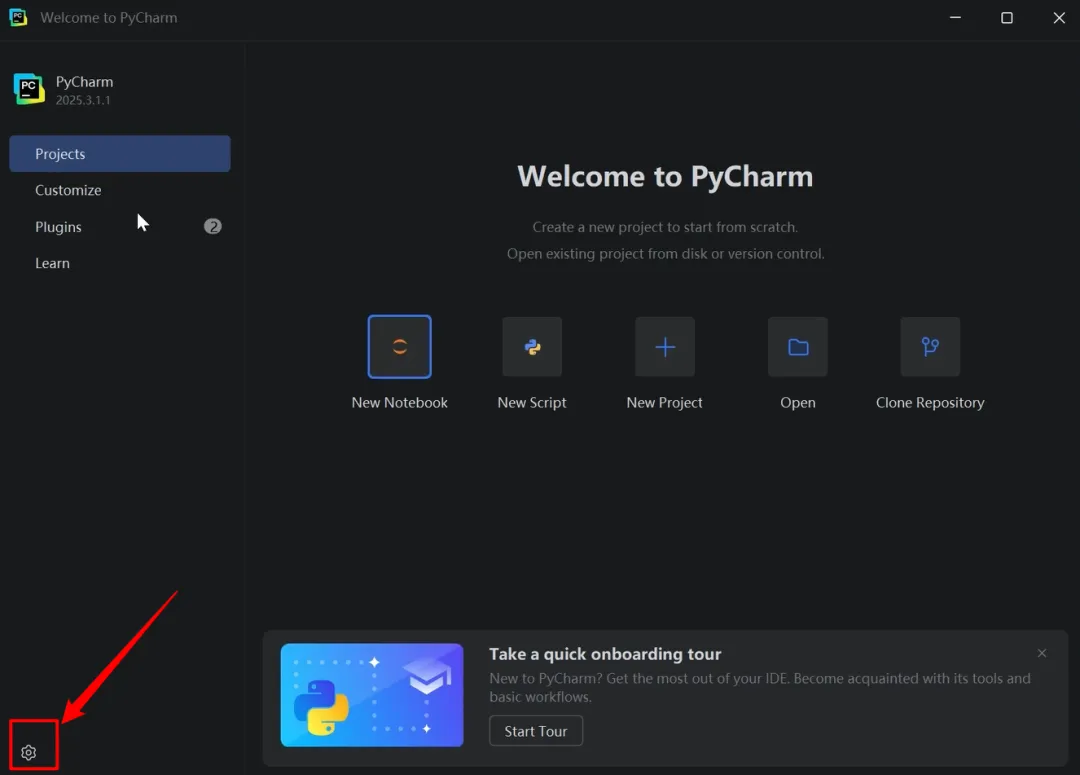Click the New Project label

665,402
